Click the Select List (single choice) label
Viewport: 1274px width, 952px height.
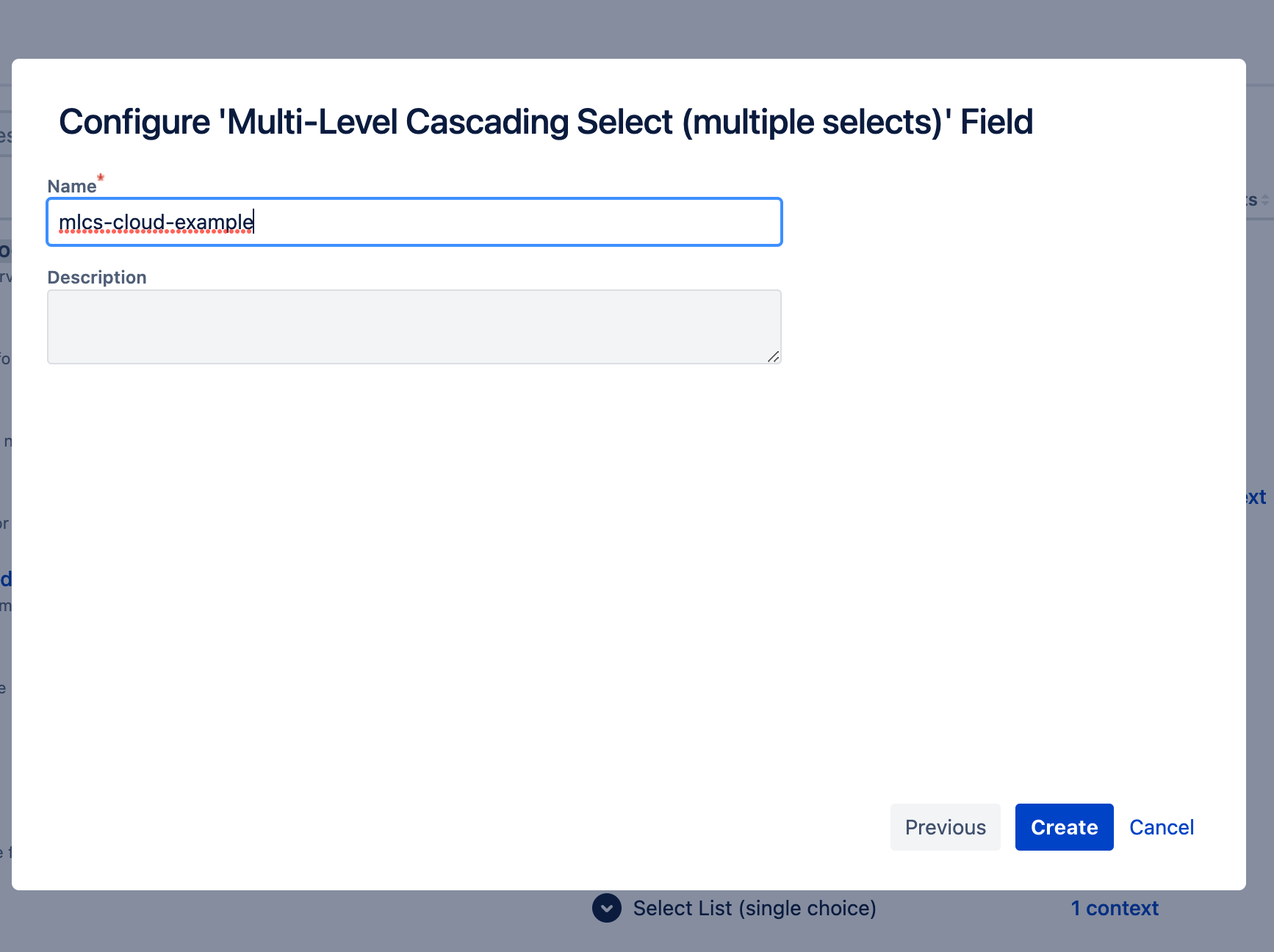coord(755,909)
